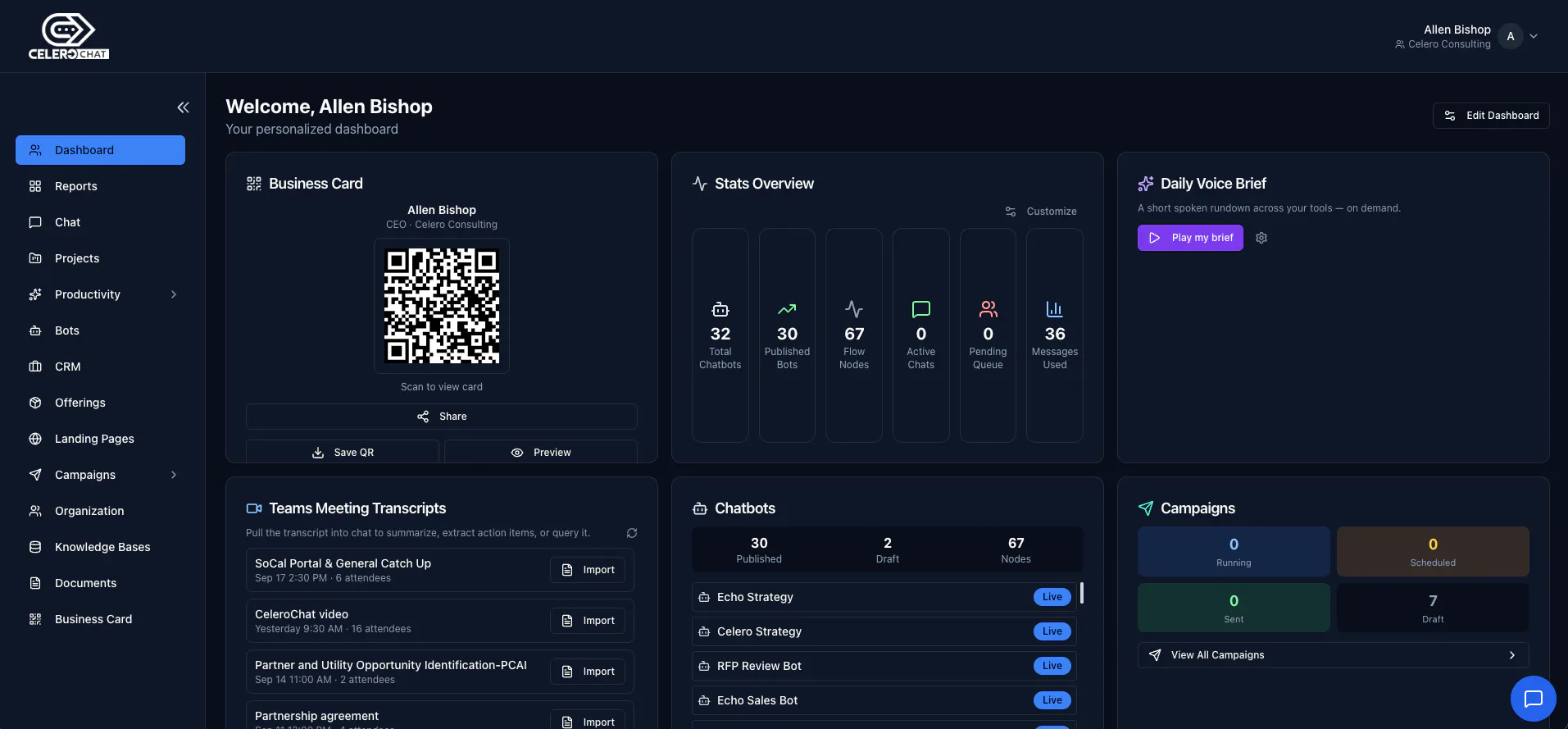The height and width of the screenshot is (729, 1568).
Task: Click the business card QR code
Action: (x=442, y=306)
